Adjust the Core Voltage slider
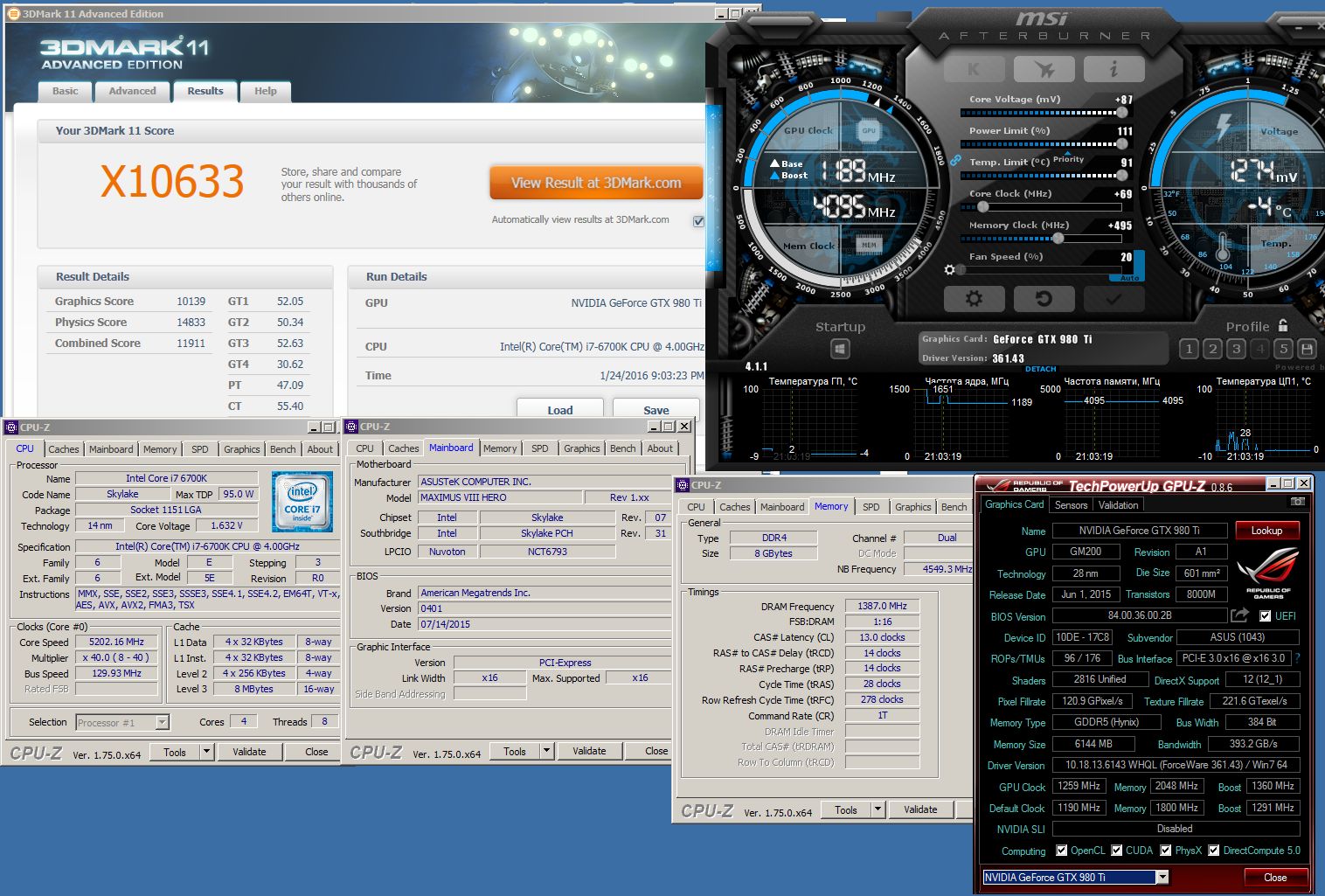1325x896 pixels. (x=1121, y=112)
